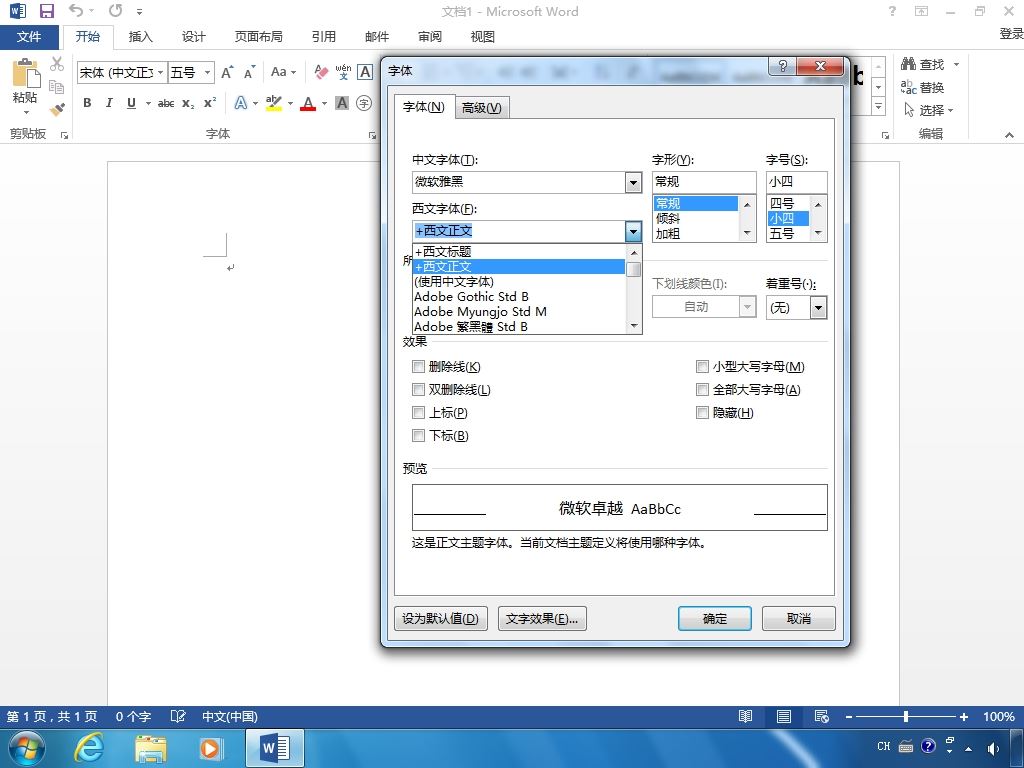The image size is (1024, 768).
Task: Click the Text Effects glowing A icon
Action: [x=240, y=103]
